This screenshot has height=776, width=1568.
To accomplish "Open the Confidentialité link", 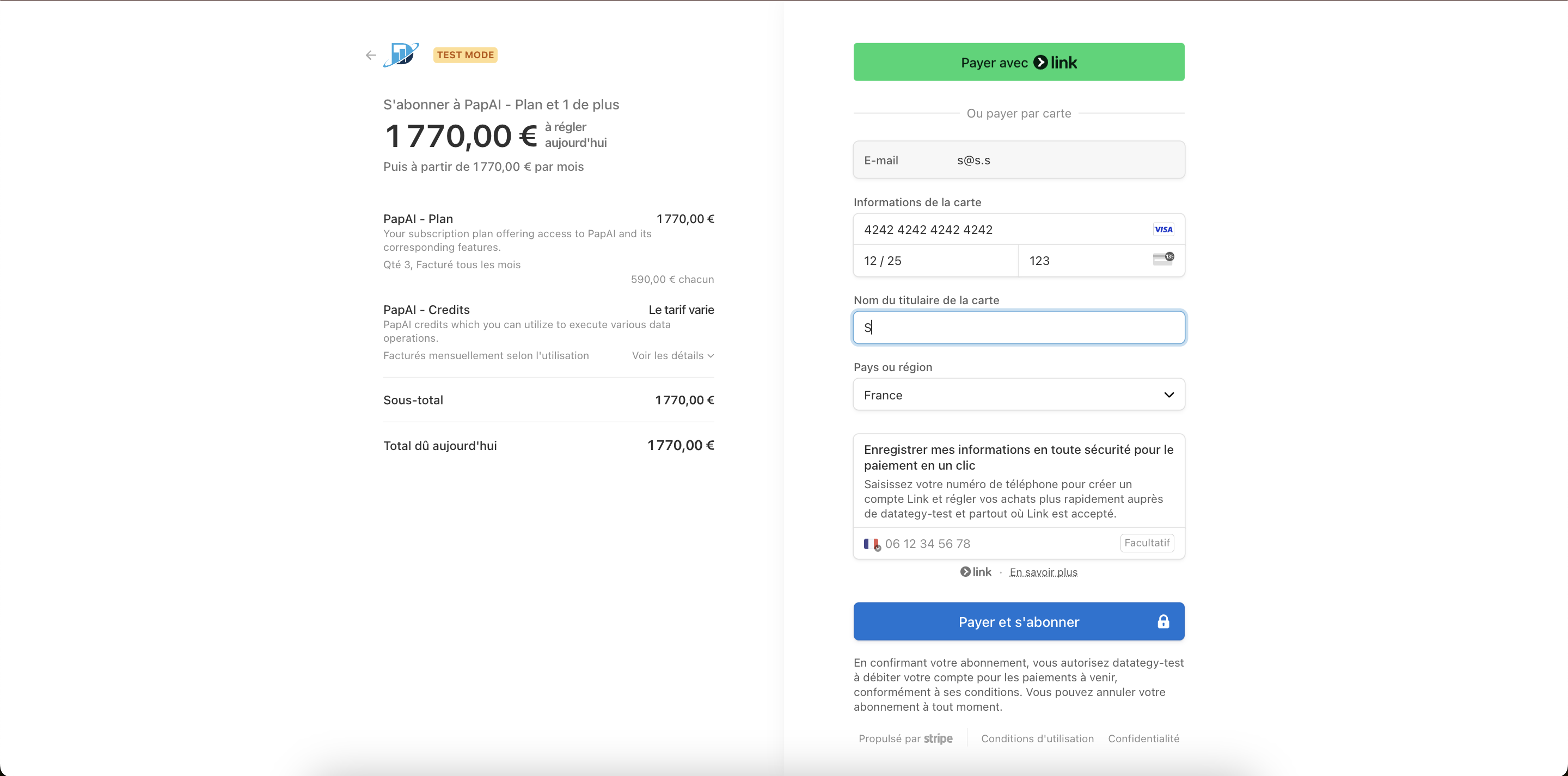I will tap(1143, 738).
